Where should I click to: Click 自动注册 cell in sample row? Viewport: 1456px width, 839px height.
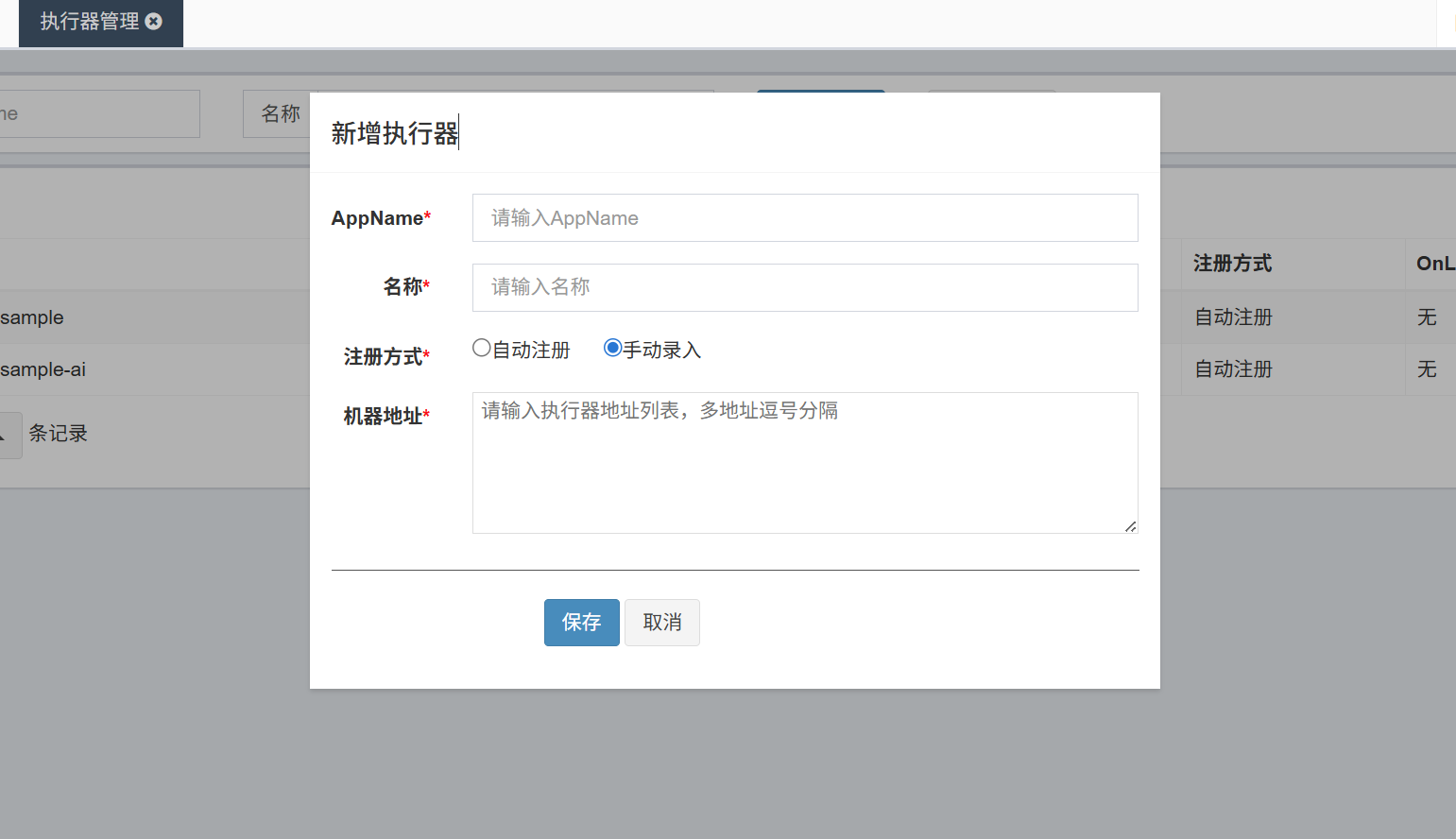(x=1233, y=317)
